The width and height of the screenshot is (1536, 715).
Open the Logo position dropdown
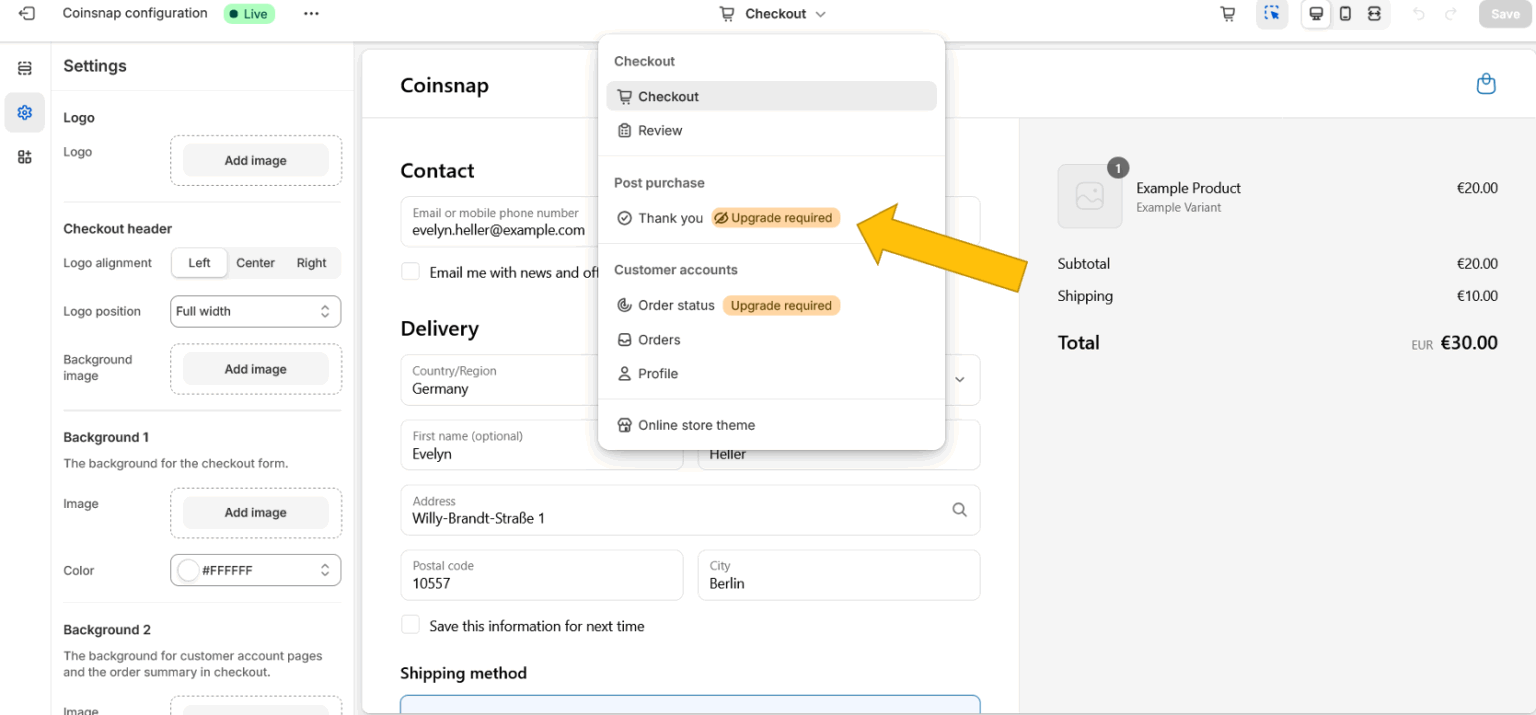click(255, 311)
